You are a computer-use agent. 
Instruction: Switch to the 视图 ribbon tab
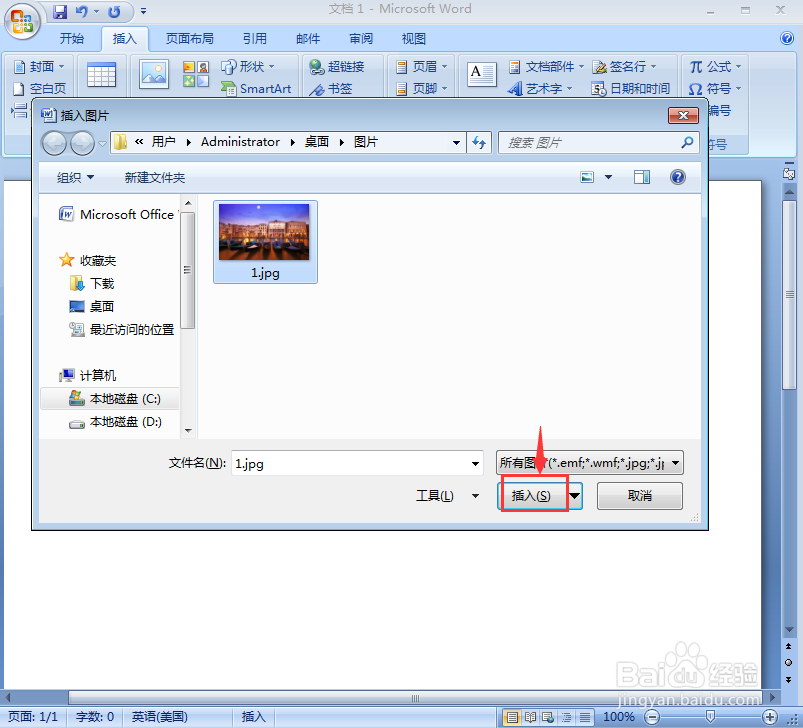(413, 38)
